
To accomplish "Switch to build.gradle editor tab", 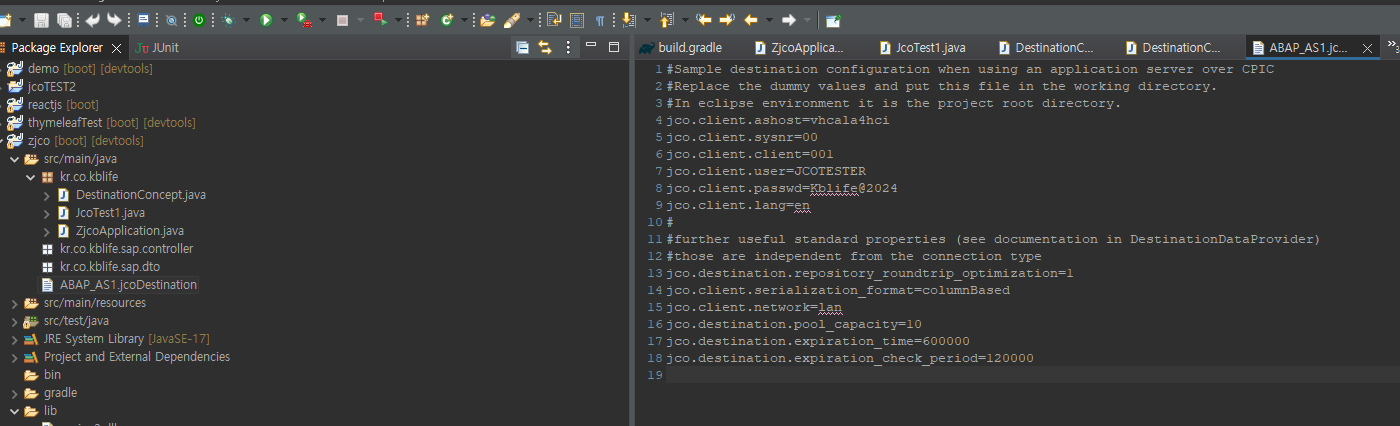I will pos(680,47).
